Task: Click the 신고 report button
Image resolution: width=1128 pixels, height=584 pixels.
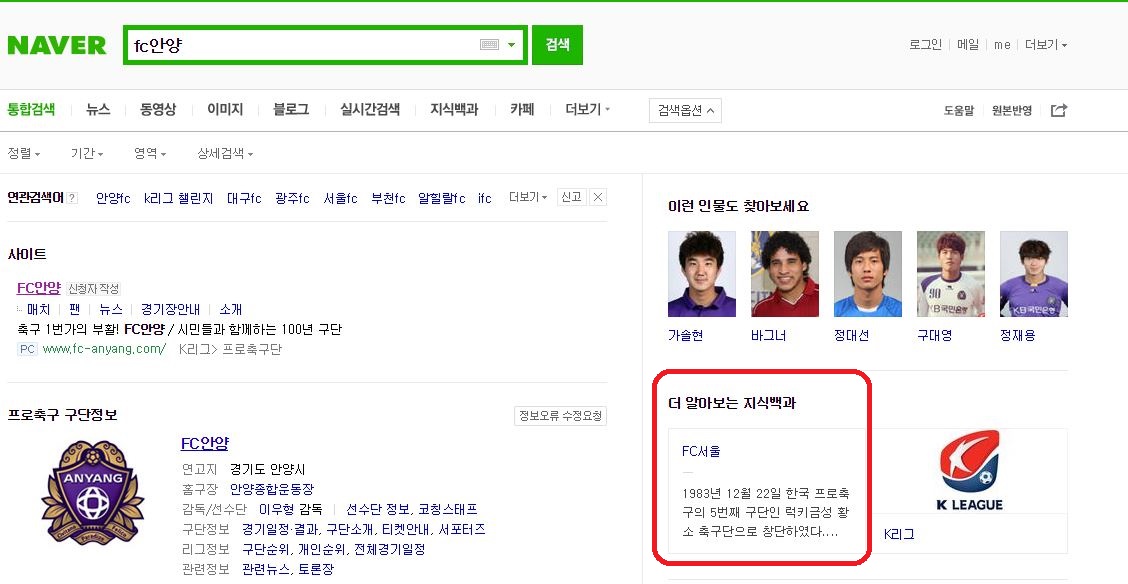Action: [x=572, y=197]
